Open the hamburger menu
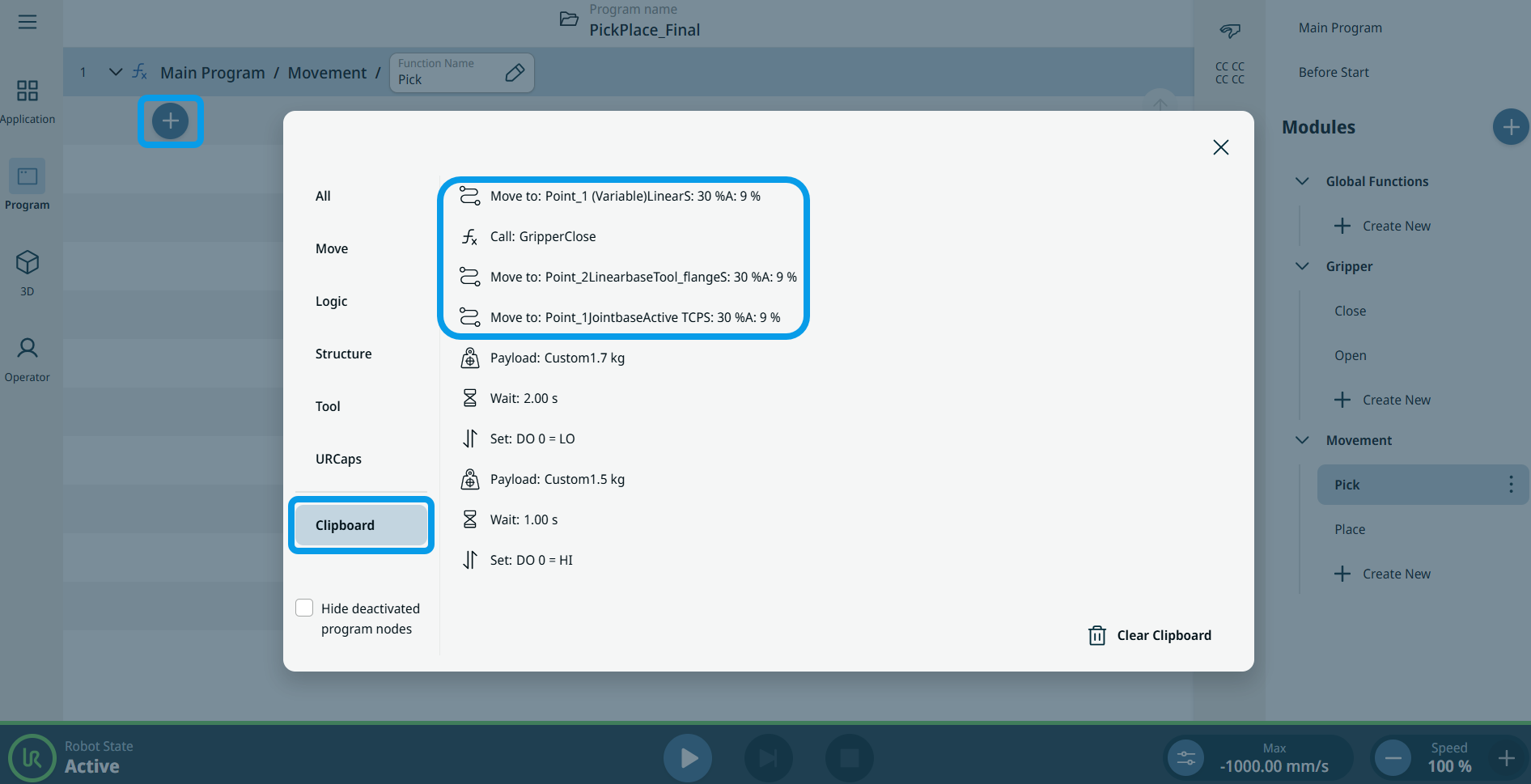This screenshot has height=784, width=1531. coord(28,22)
